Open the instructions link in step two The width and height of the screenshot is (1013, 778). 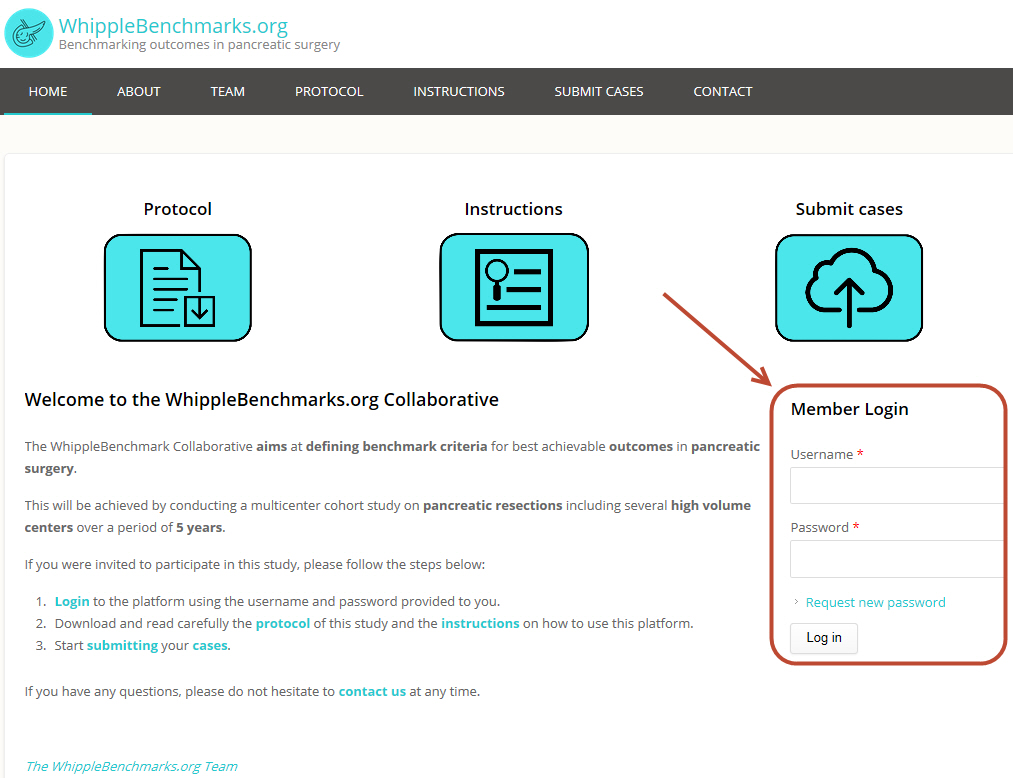[x=480, y=623]
